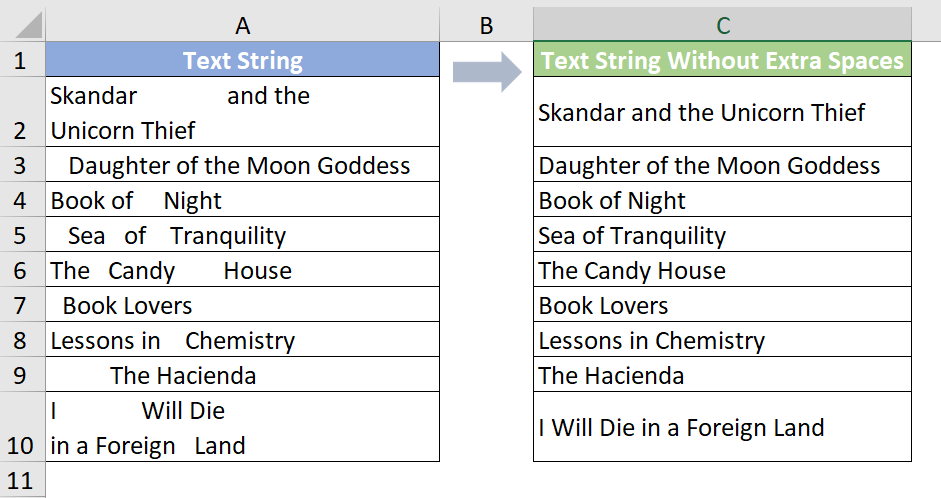Viewport: 941px width, 498px height.
Task: Select cell 'Book of Night' in column C
Action: click(723, 200)
